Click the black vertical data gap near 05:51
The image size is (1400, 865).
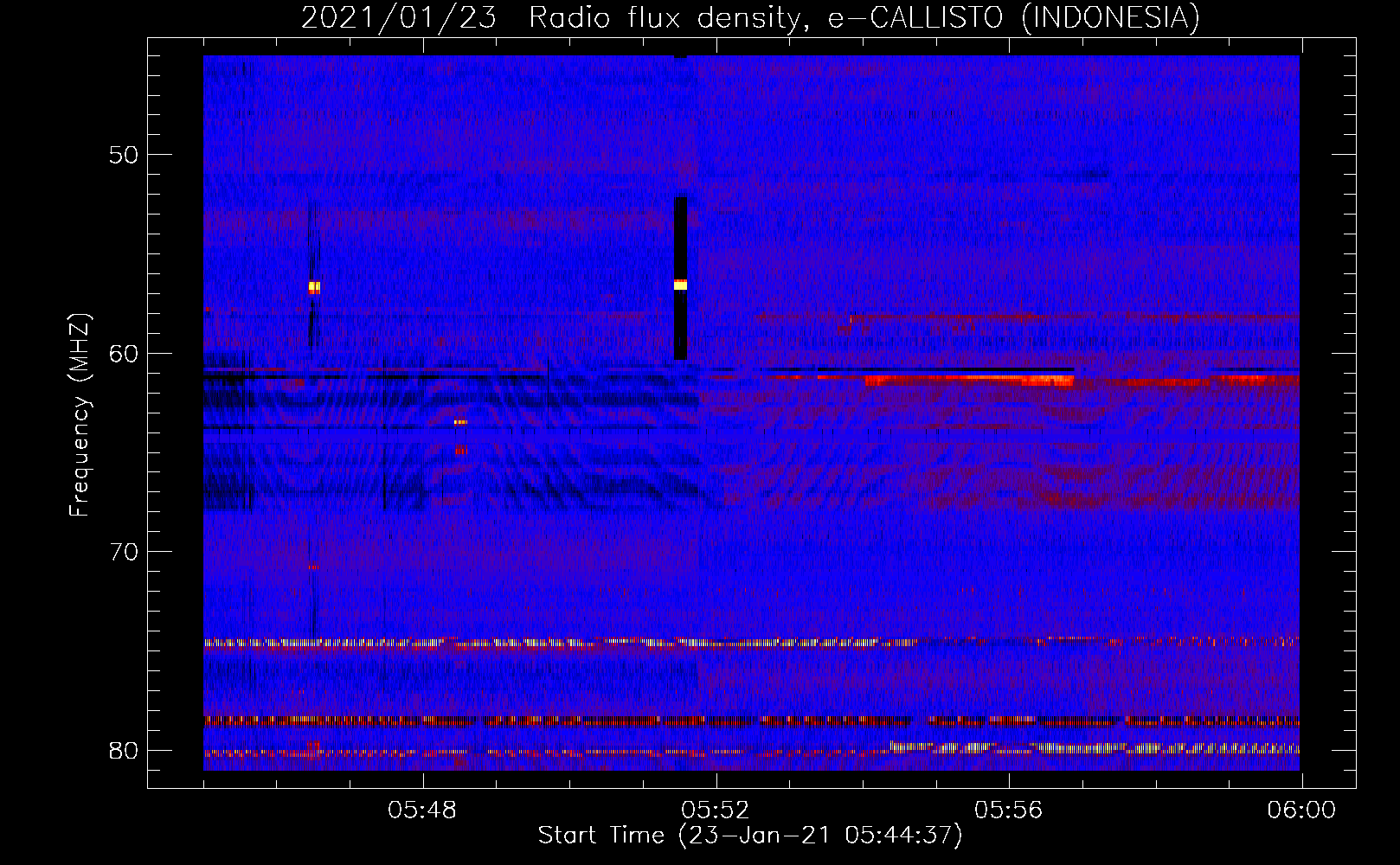click(680, 279)
